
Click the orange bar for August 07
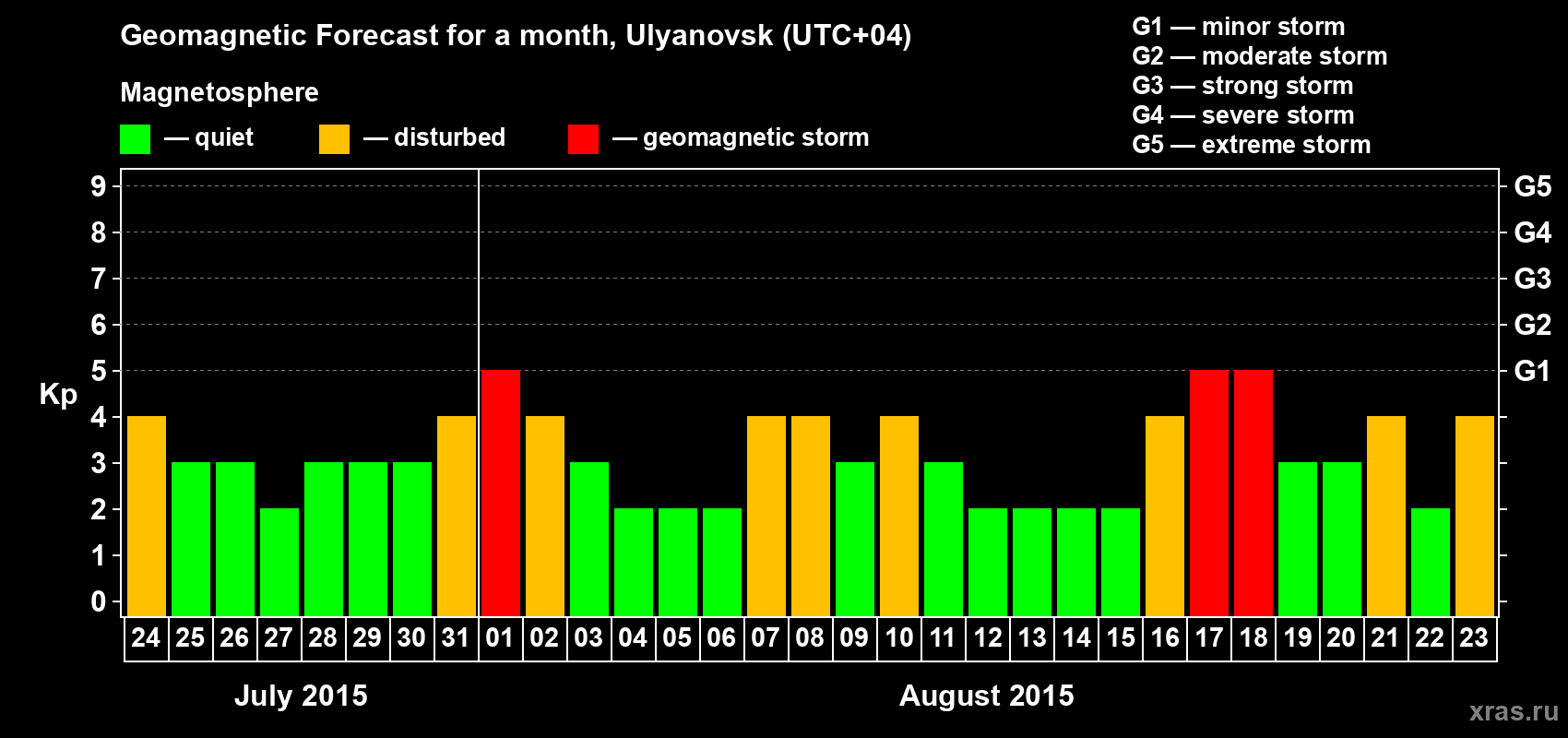tap(766, 516)
